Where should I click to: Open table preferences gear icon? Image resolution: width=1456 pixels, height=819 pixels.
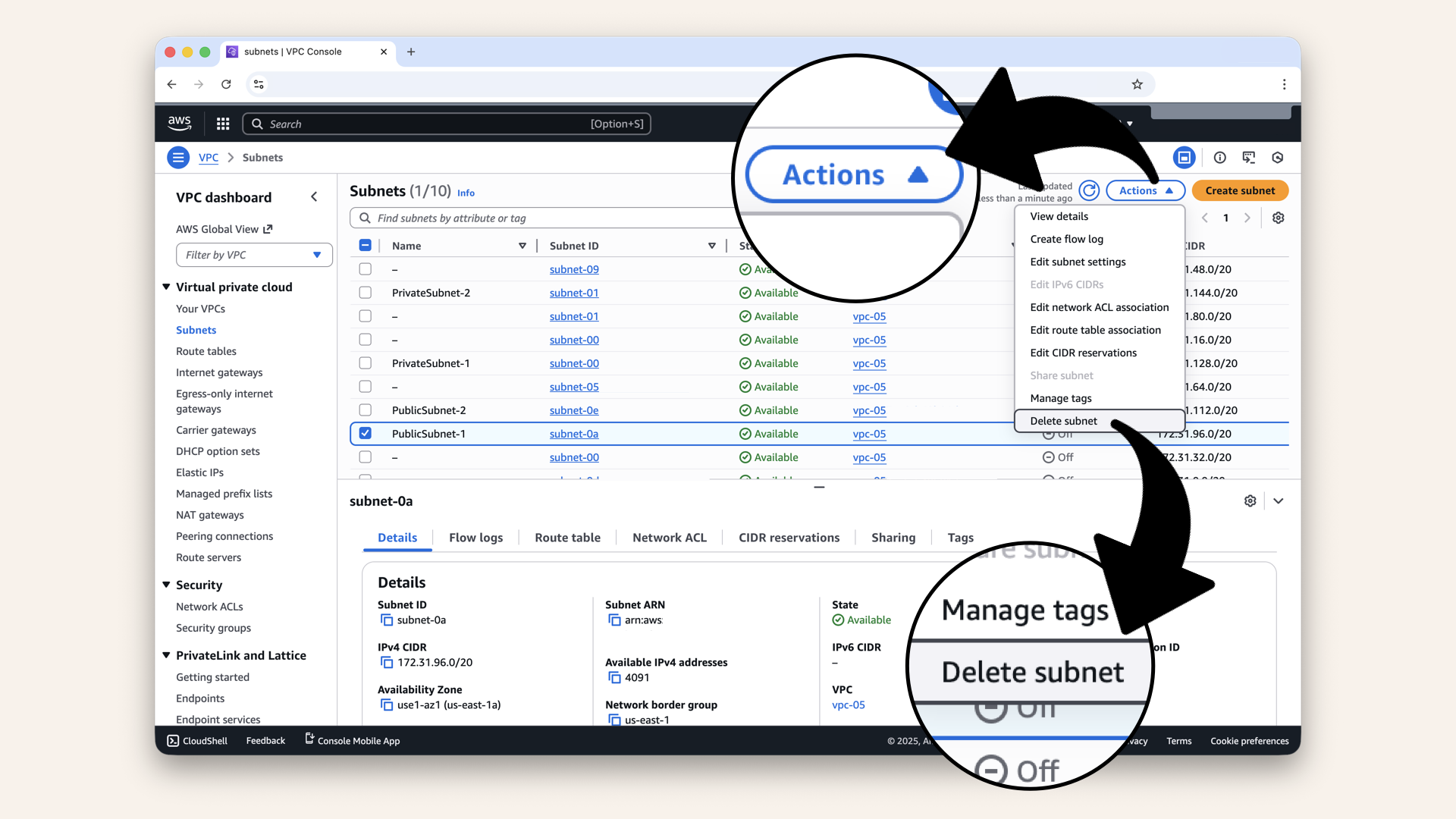click(x=1278, y=218)
